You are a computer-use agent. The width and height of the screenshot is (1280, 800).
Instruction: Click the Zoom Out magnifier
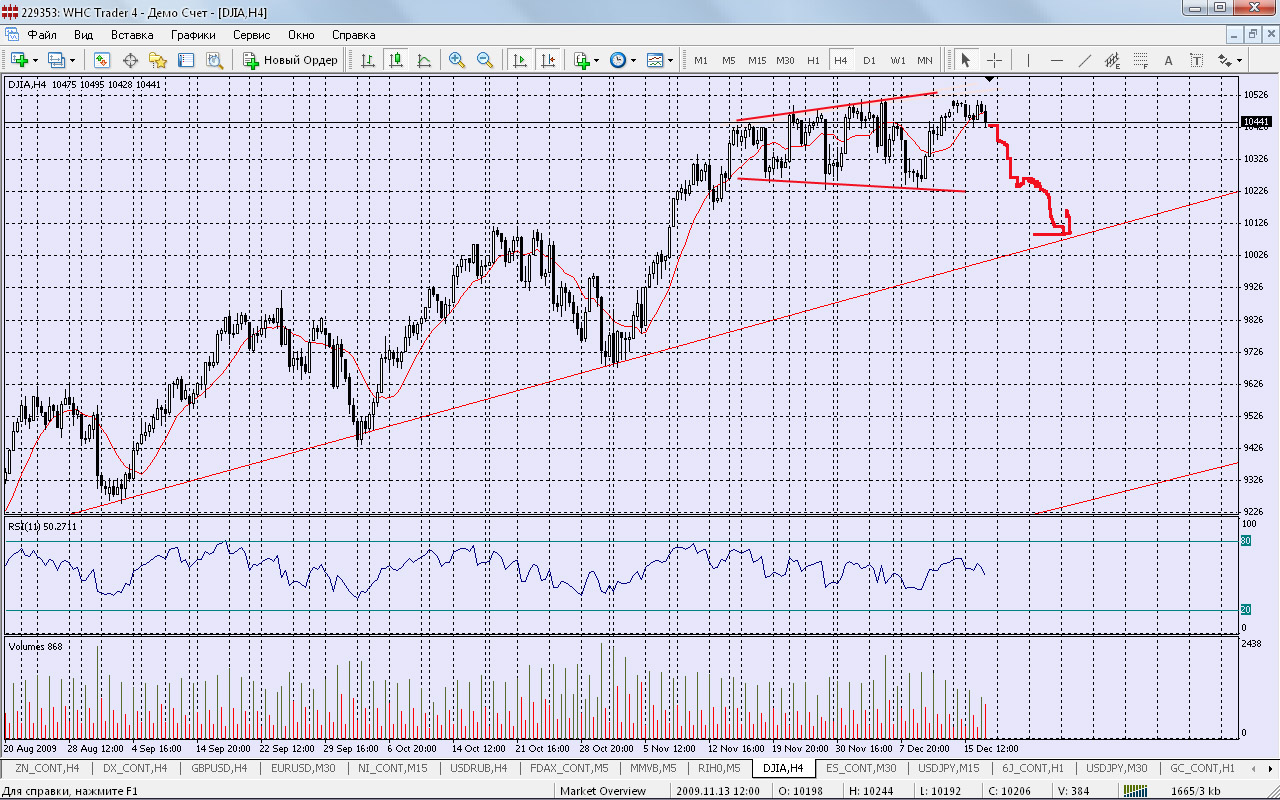(x=485, y=60)
